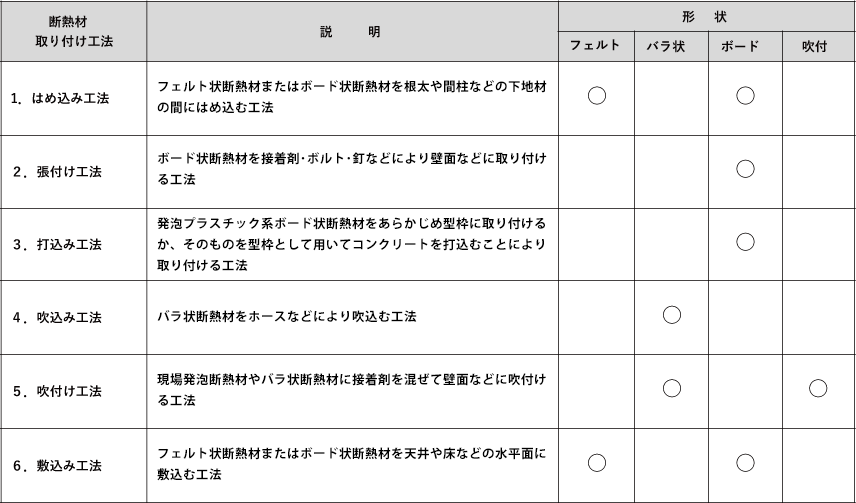
Task: Click the 吹込み工法 description text
Action: (287, 316)
